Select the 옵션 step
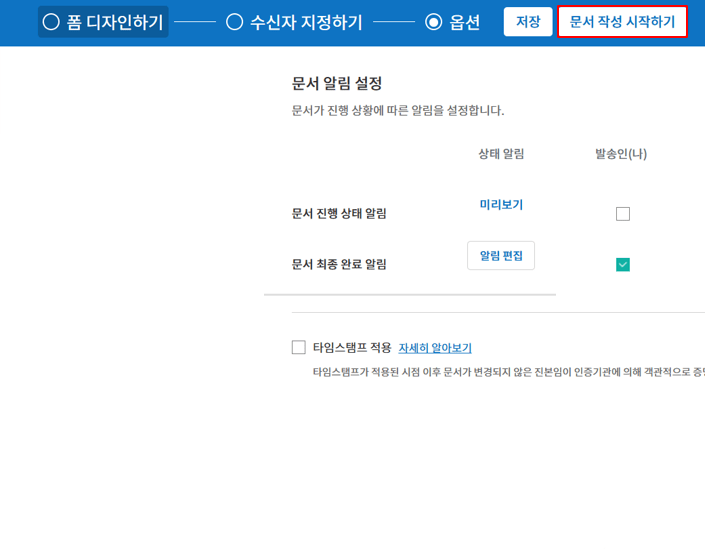Viewport: 705px width, 549px height. coord(452,22)
